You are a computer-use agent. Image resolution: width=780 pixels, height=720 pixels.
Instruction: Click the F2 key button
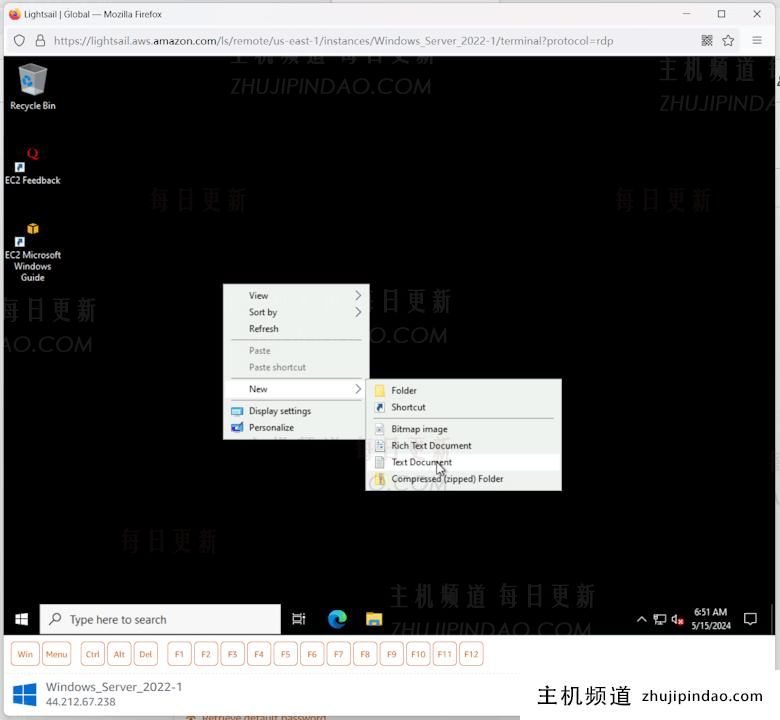(x=206, y=654)
